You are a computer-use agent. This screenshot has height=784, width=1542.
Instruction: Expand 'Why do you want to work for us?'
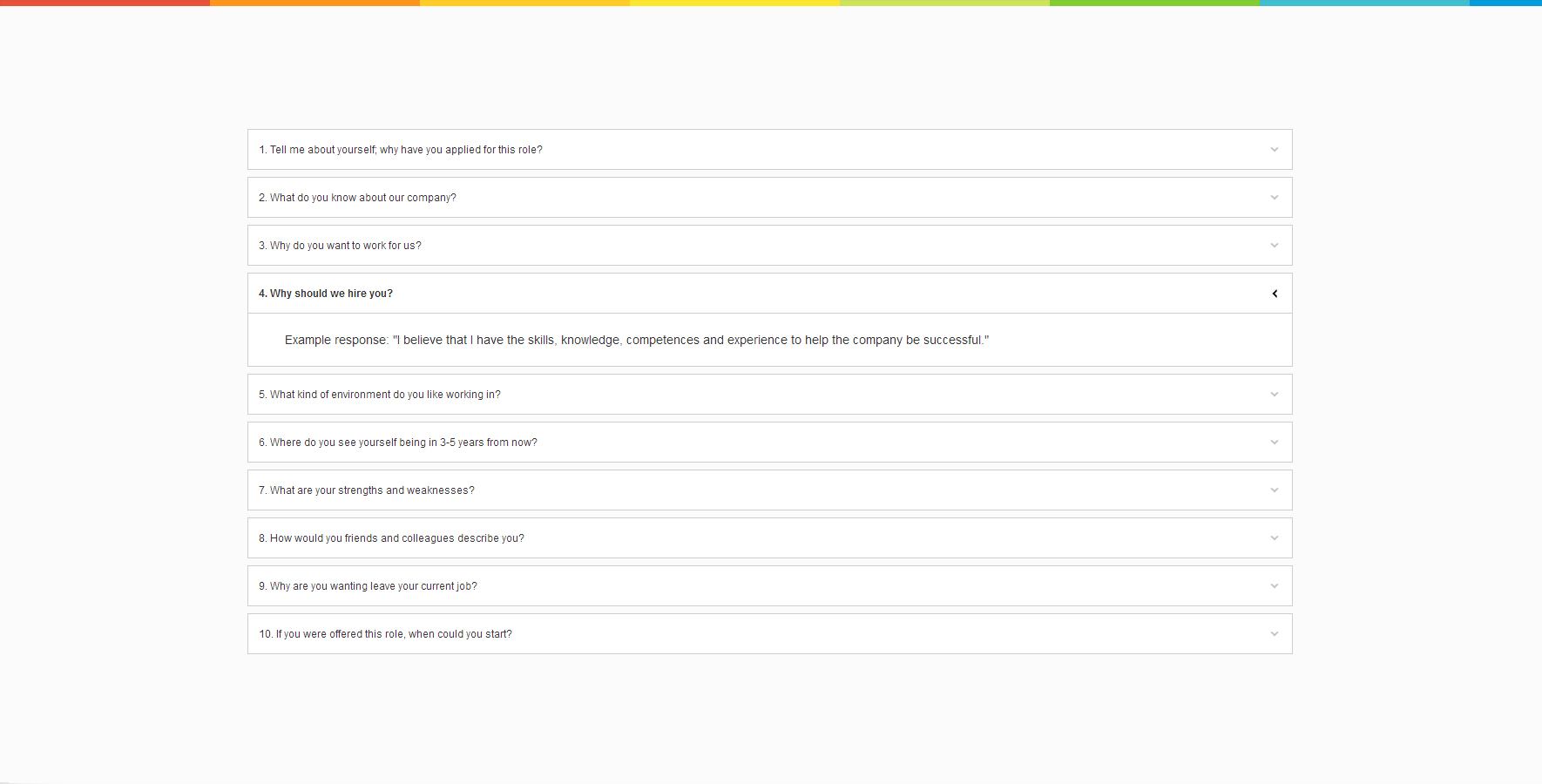(x=769, y=246)
